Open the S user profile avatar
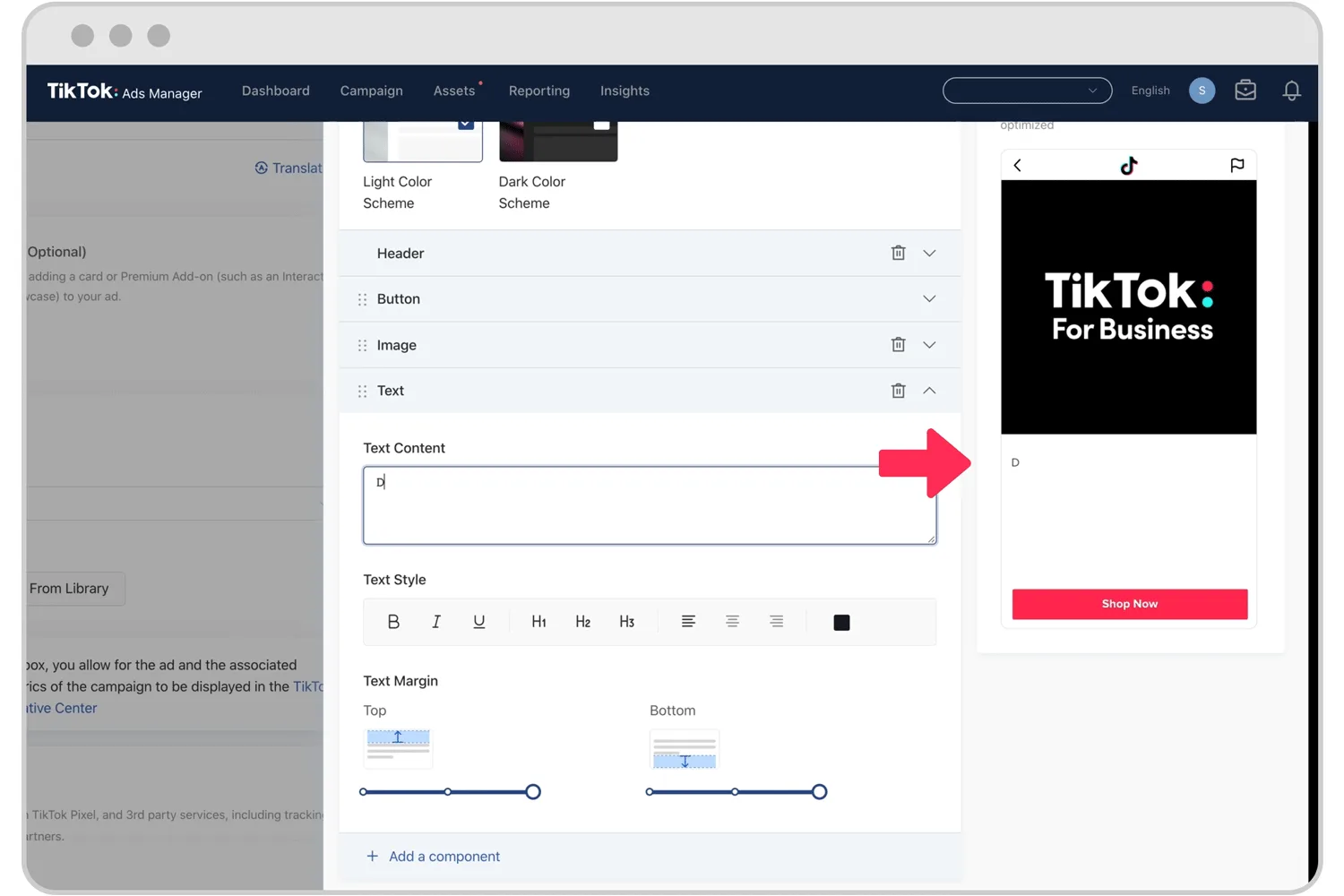This screenshot has height=896, width=1344. (1202, 90)
